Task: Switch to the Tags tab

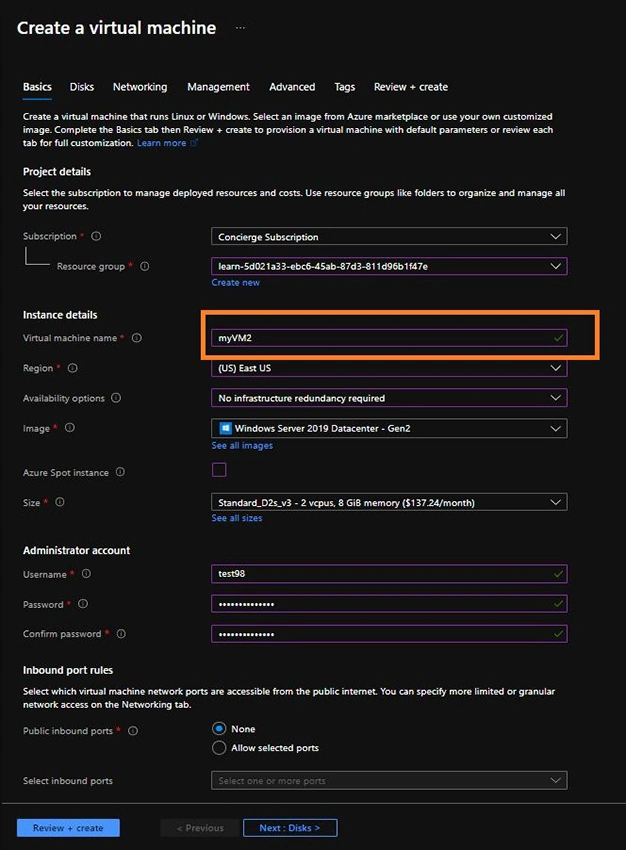Action: click(345, 87)
